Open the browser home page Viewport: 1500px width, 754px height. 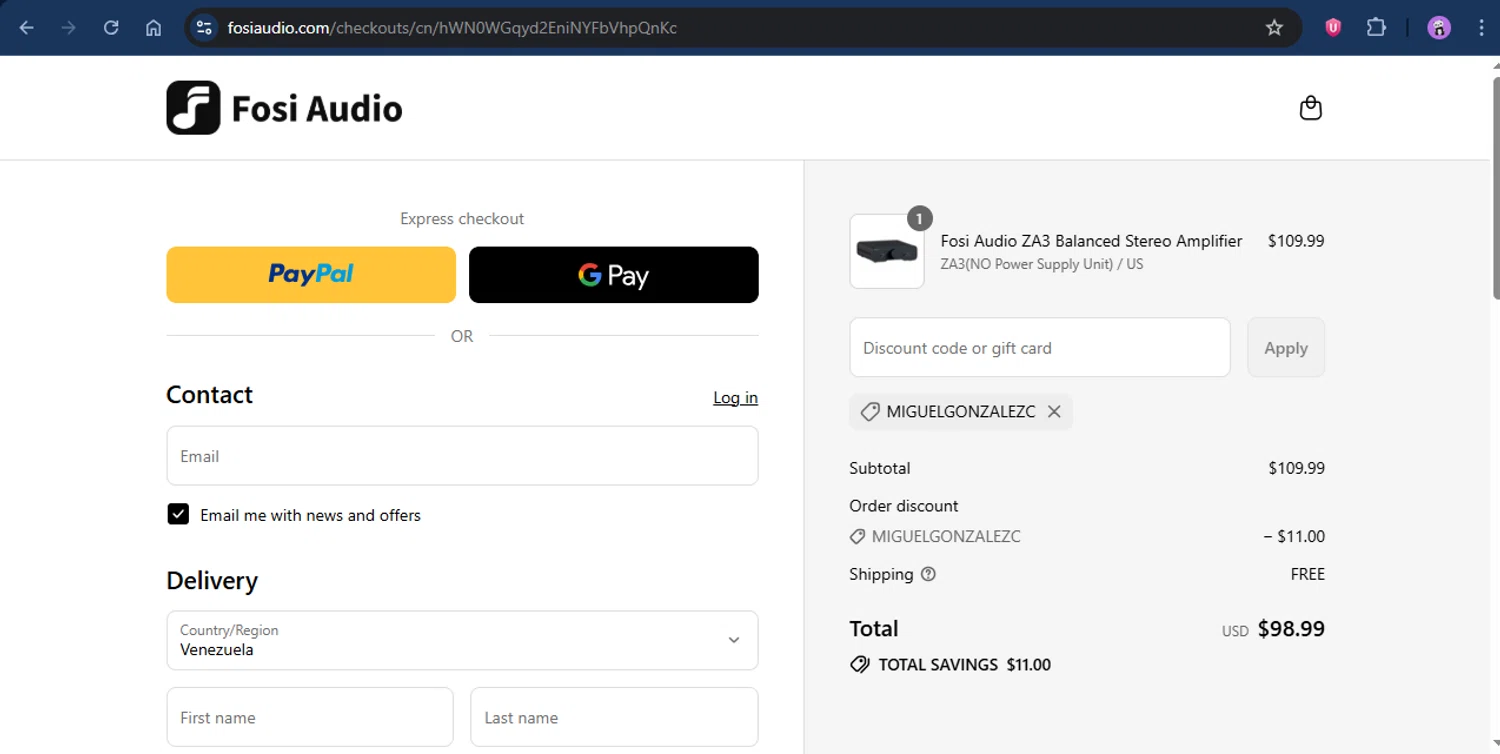[x=153, y=28]
